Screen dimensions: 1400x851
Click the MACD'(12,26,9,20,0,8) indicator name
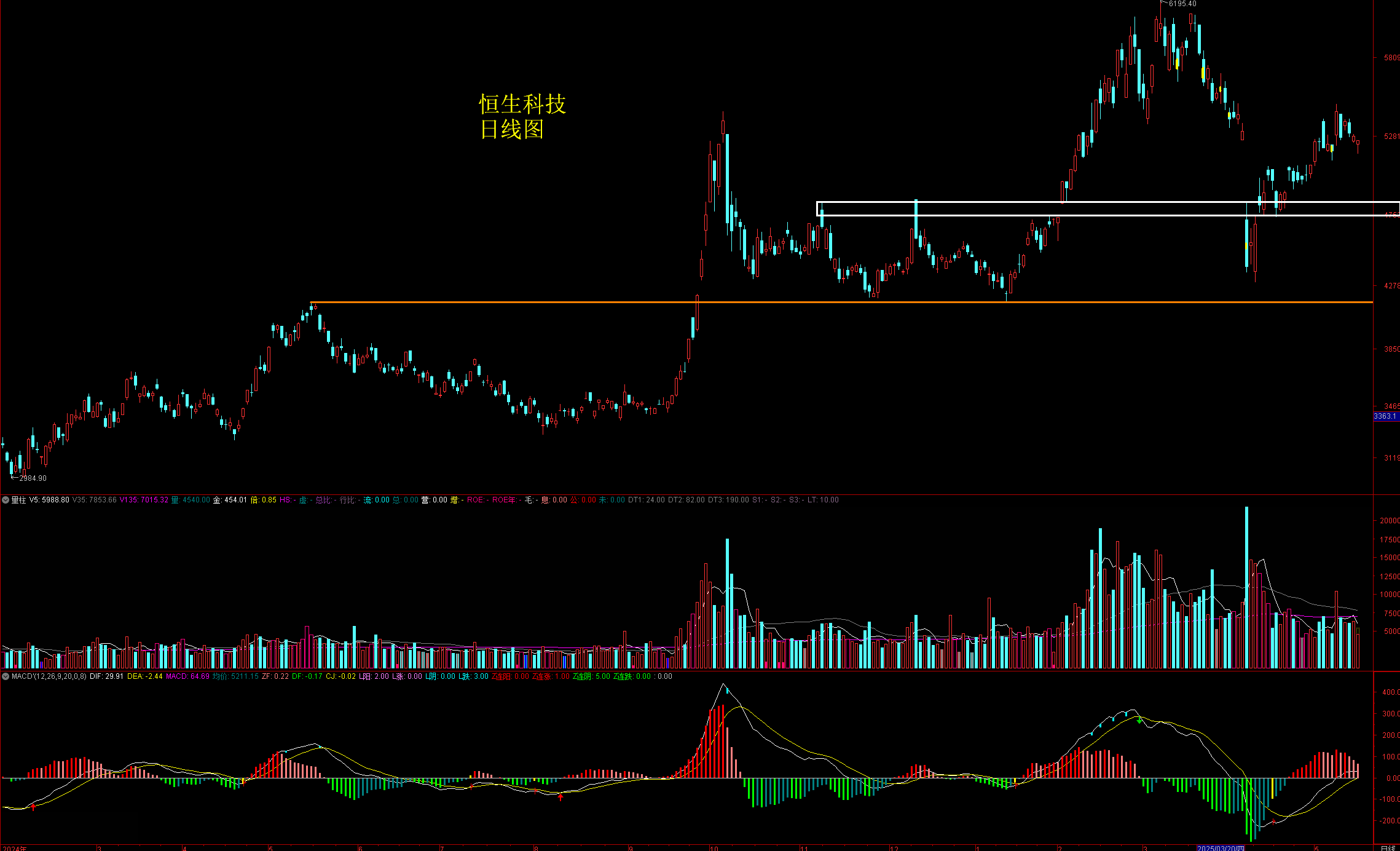[x=49, y=676]
